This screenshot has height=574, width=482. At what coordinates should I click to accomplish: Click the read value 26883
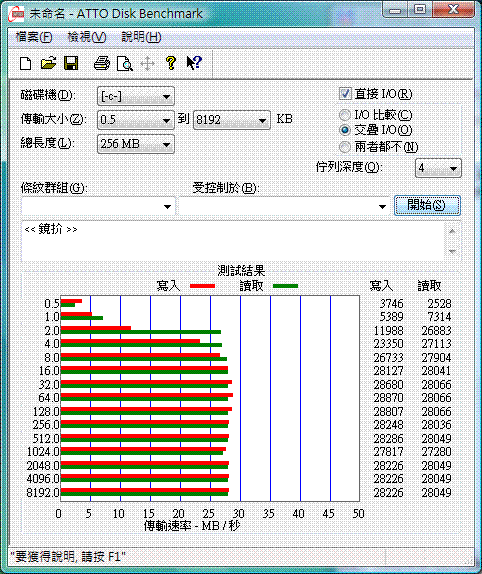point(436,331)
